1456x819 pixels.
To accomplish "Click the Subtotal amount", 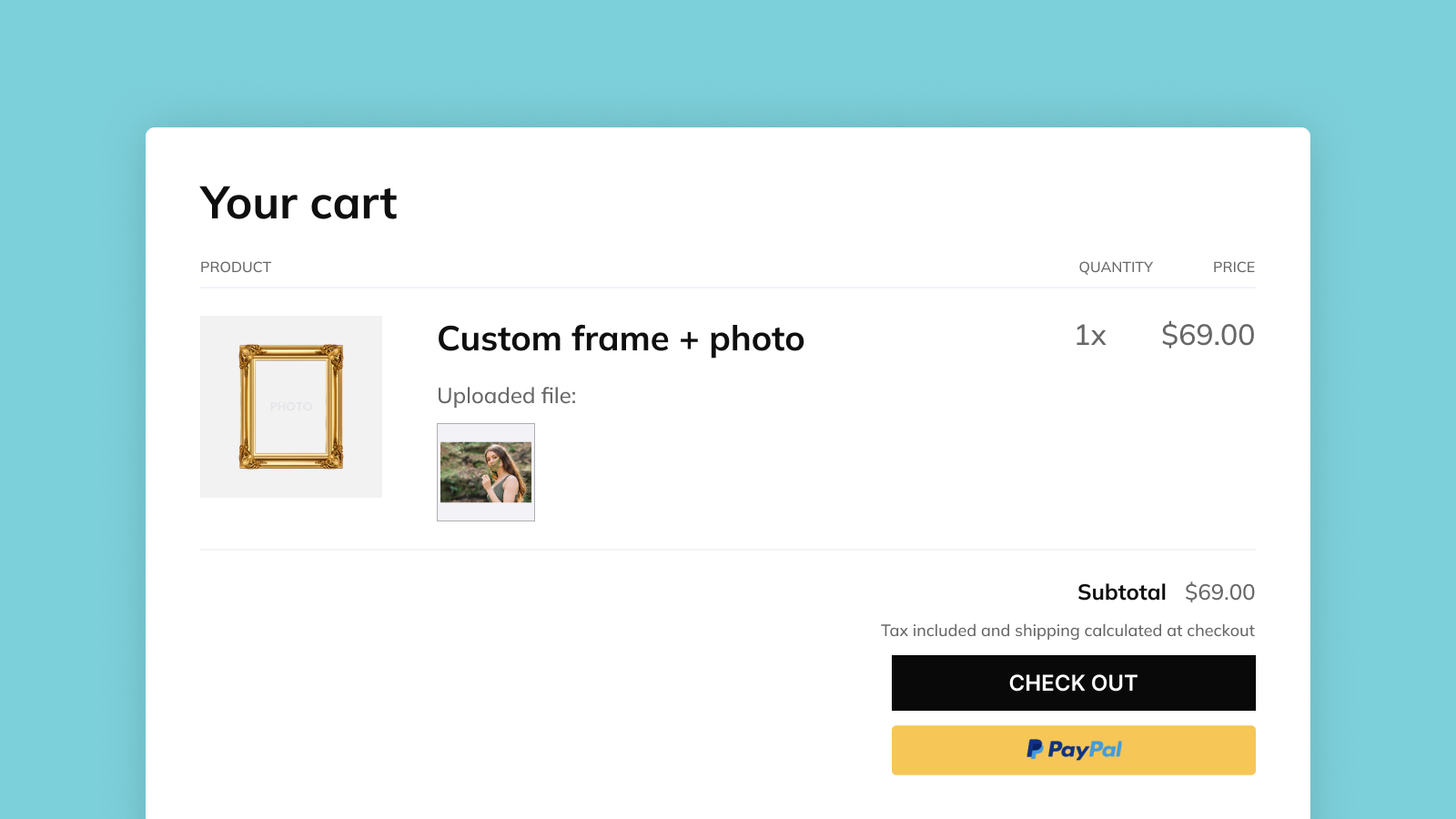I will [1219, 591].
